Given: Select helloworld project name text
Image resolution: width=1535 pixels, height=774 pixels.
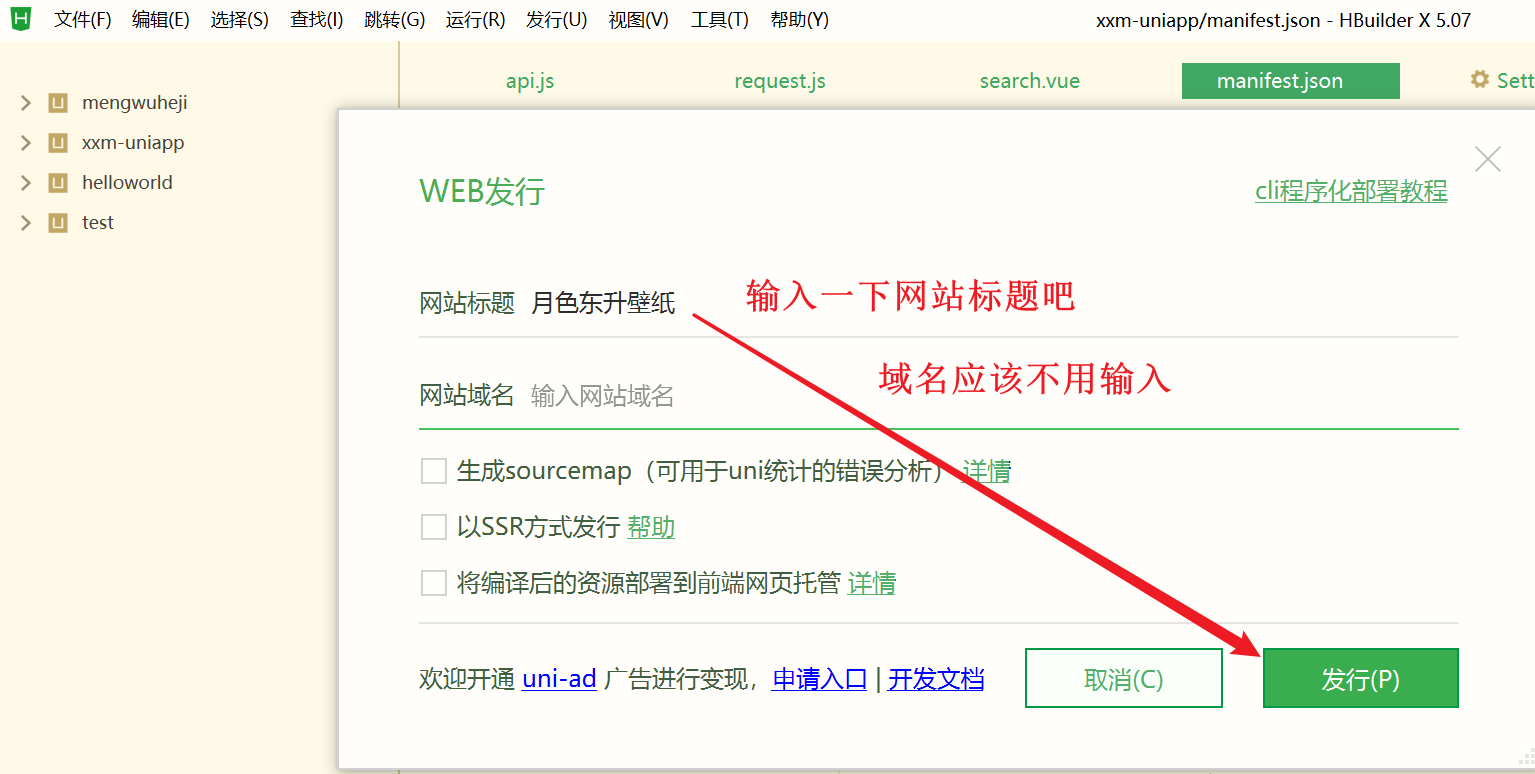Looking at the screenshot, I should pos(127,183).
